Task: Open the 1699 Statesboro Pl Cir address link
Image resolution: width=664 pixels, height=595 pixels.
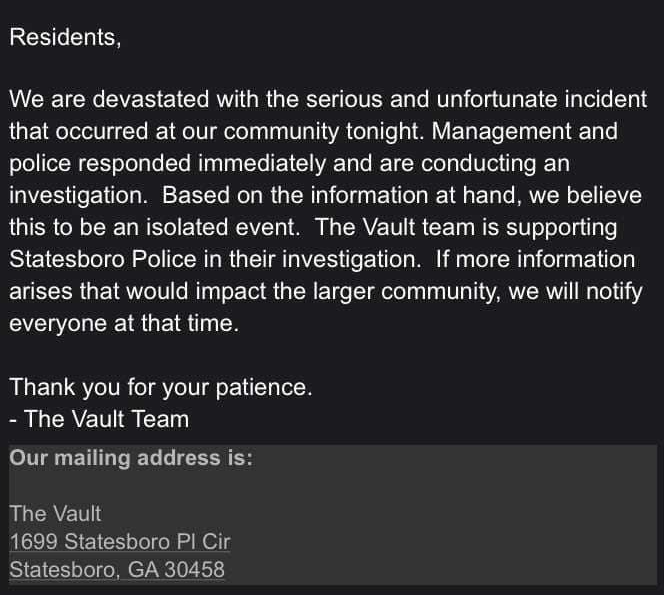Action: click(120, 542)
